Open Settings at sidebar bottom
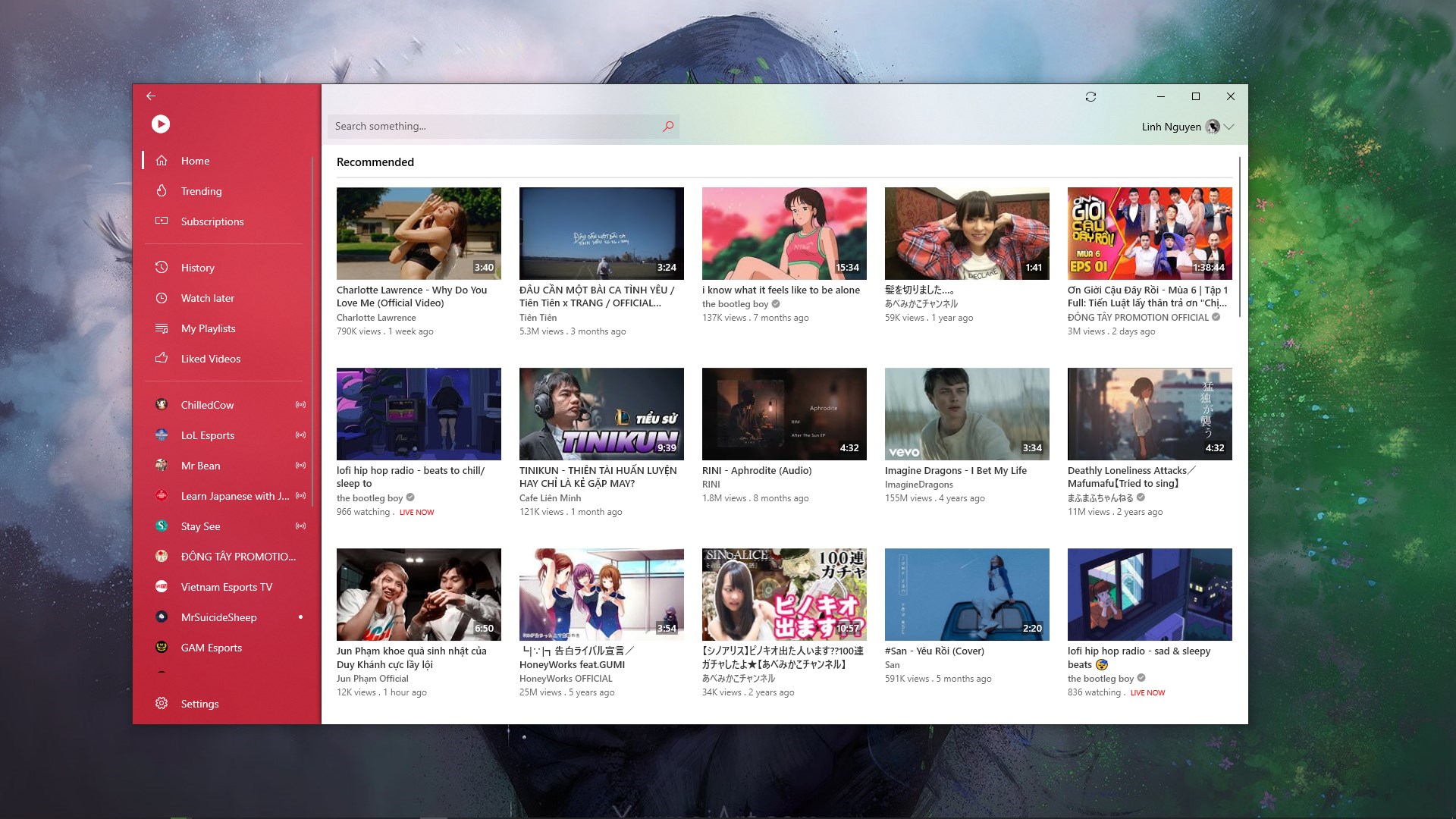 pyautogui.click(x=199, y=704)
